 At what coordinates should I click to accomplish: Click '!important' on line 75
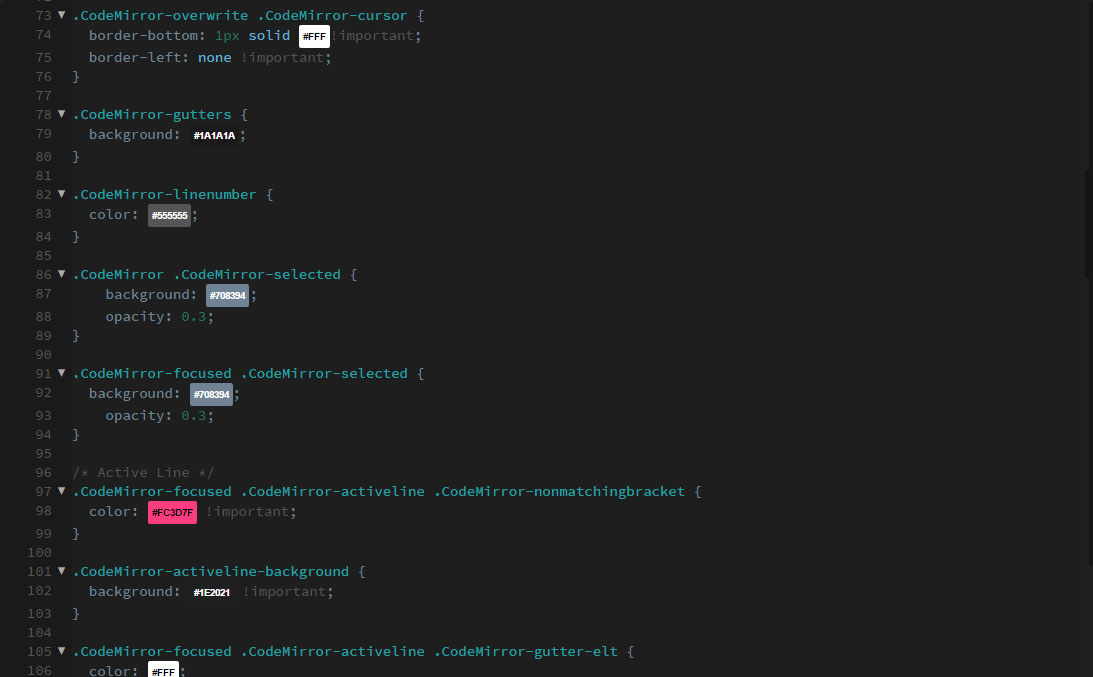[x=282, y=58]
